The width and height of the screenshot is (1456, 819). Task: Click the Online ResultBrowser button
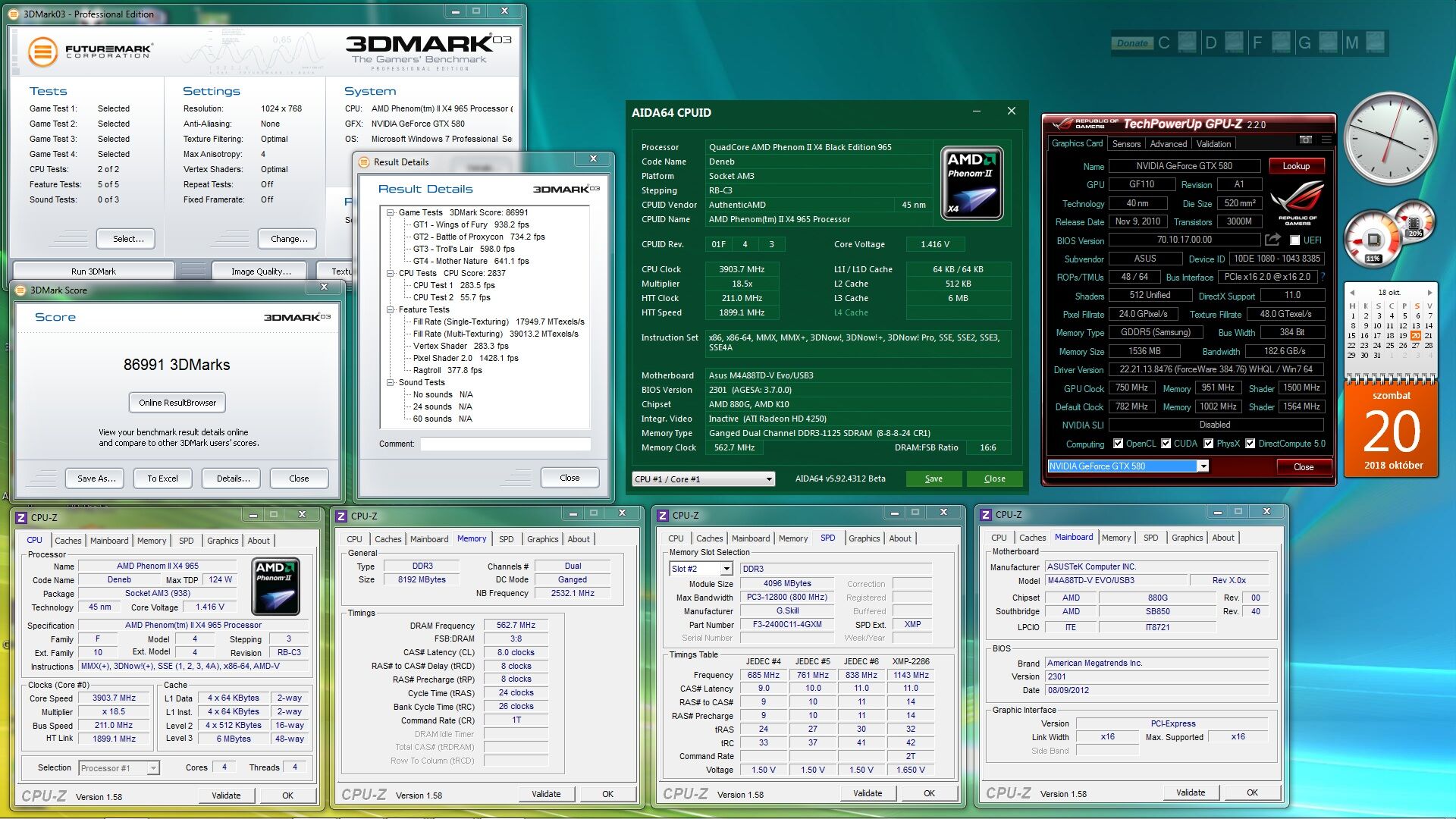point(177,403)
